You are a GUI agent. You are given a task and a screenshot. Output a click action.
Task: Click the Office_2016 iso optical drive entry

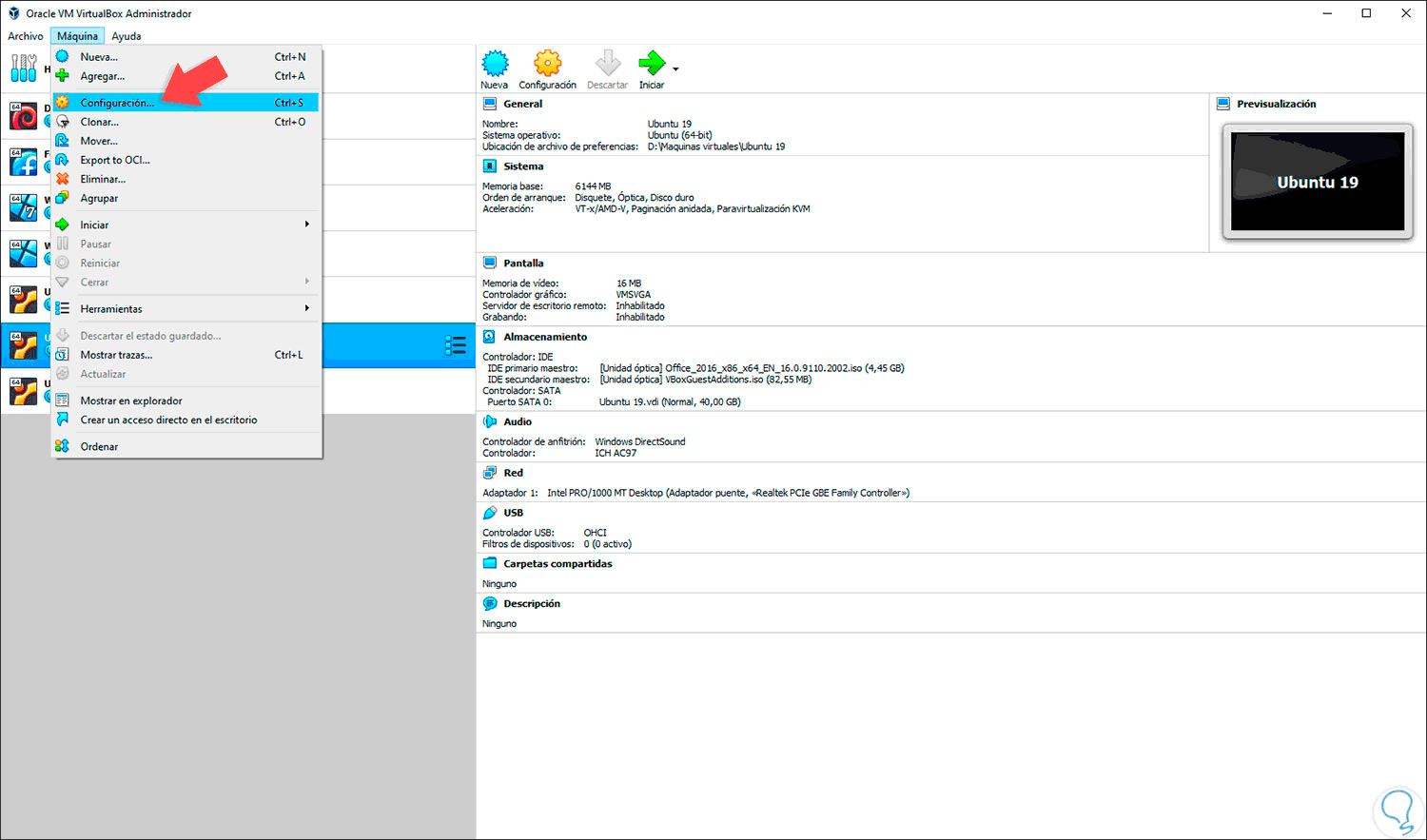(x=753, y=368)
